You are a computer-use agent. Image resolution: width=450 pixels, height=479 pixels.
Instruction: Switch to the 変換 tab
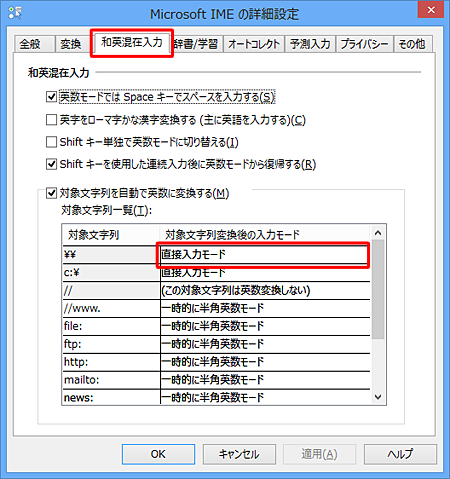click(x=73, y=44)
